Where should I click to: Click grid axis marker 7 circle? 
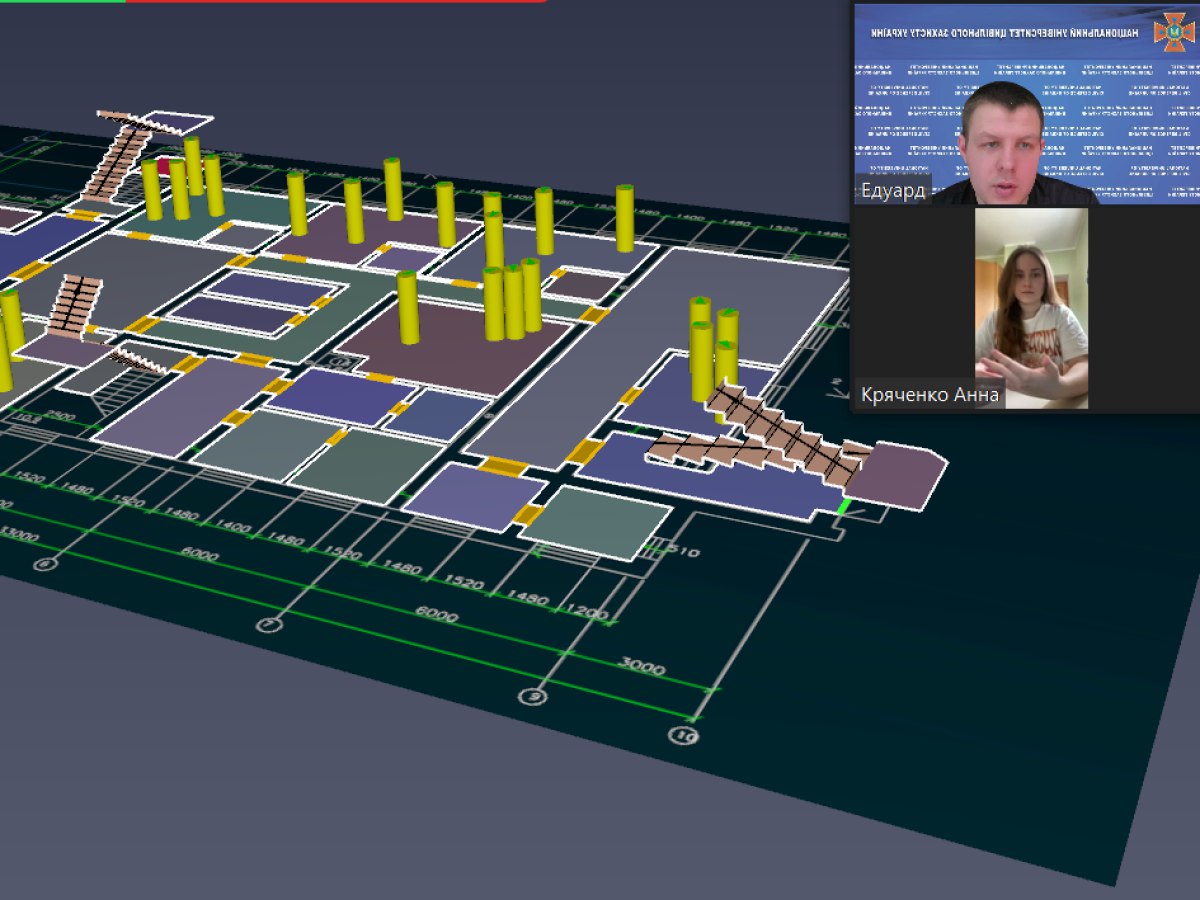pos(267,625)
